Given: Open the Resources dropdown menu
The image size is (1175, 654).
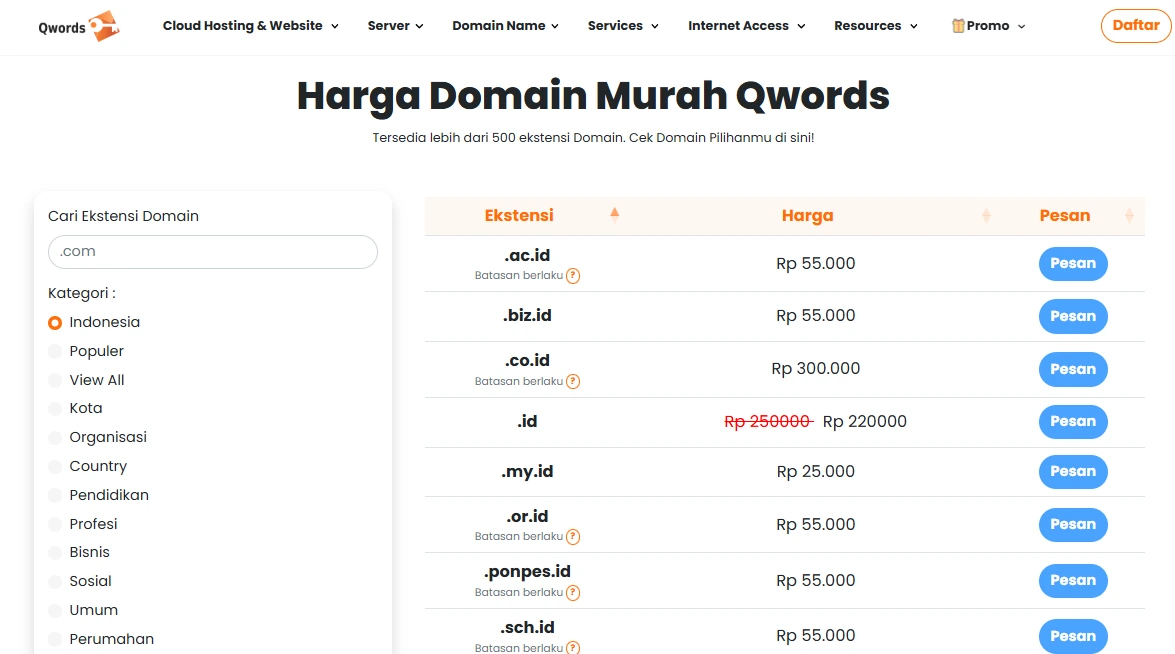Looking at the screenshot, I should click(876, 26).
